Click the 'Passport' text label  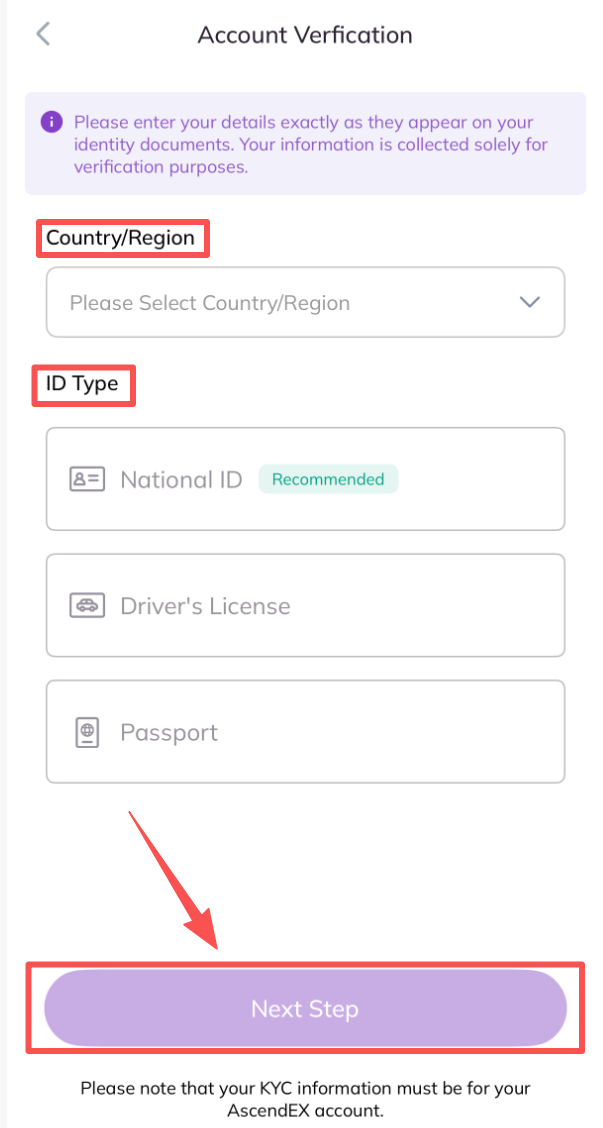click(x=169, y=733)
